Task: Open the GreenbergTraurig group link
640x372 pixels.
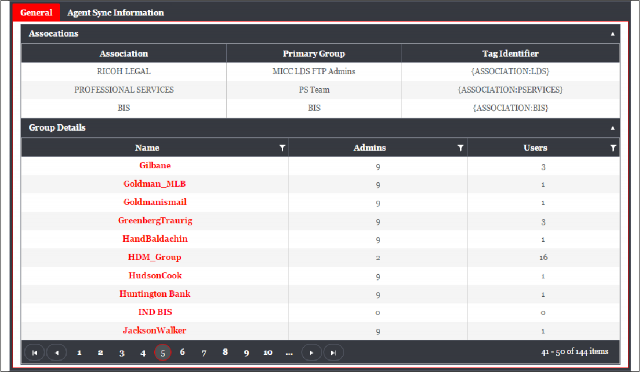Action: coord(155,221)
